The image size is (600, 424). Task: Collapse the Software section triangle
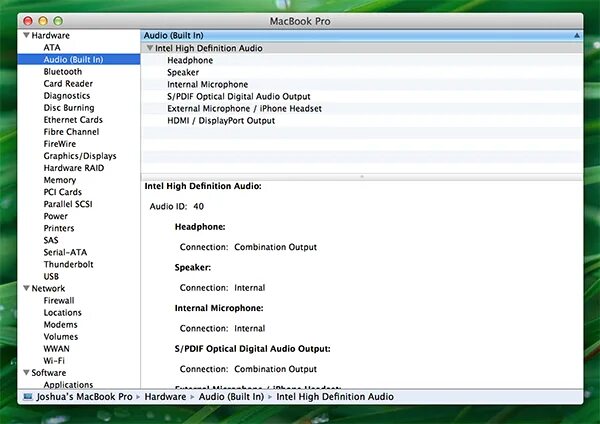[x=26, y=372]
